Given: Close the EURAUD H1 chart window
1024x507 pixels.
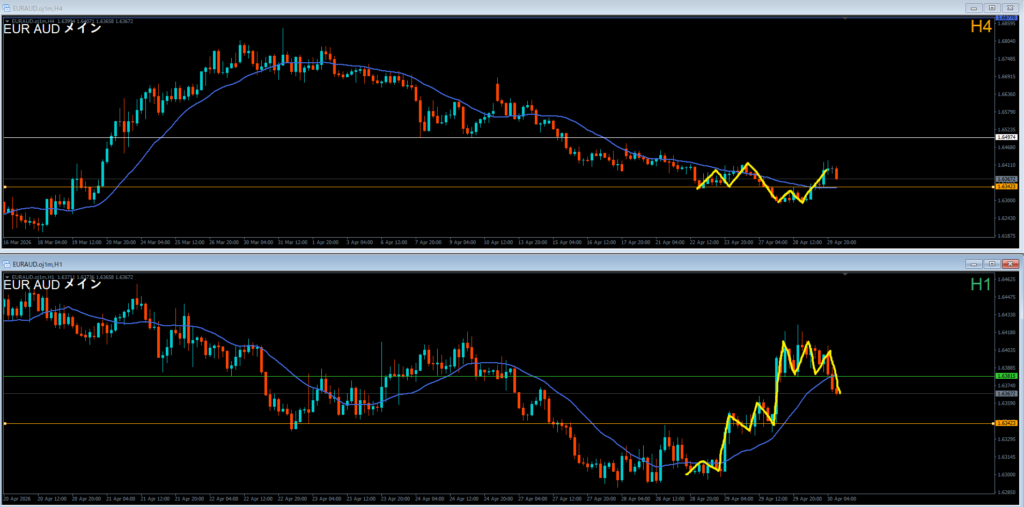Looking at the screenshot, I should pos(1009,263).
